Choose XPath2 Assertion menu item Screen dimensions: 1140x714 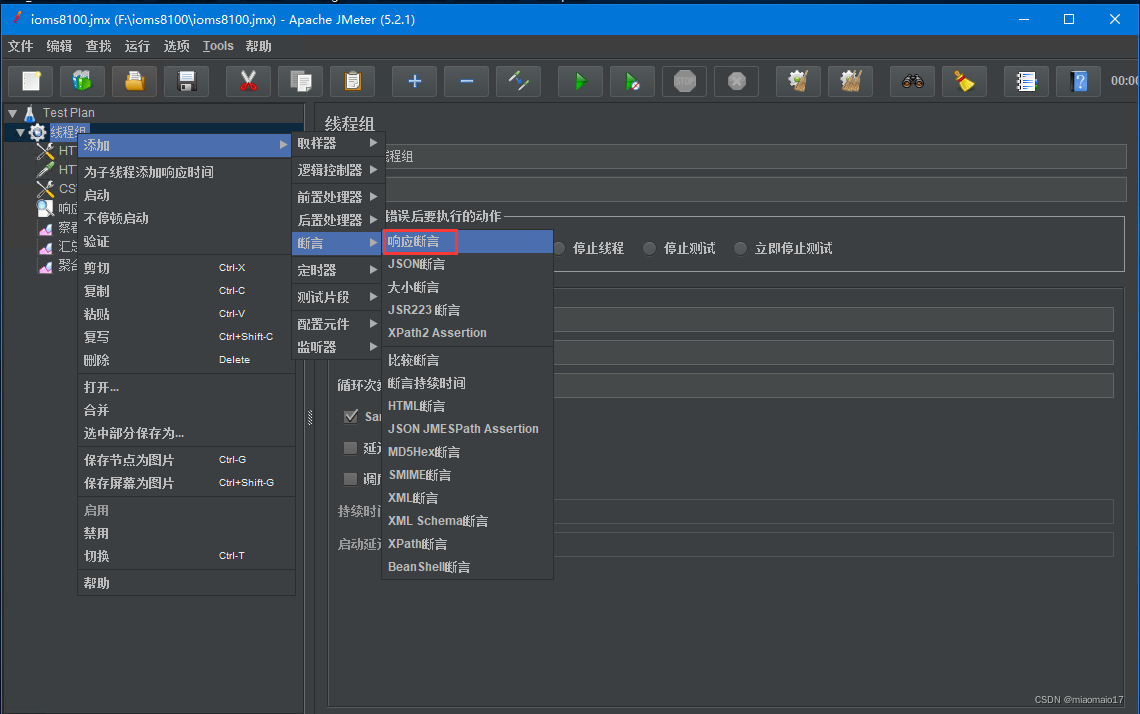467,333
